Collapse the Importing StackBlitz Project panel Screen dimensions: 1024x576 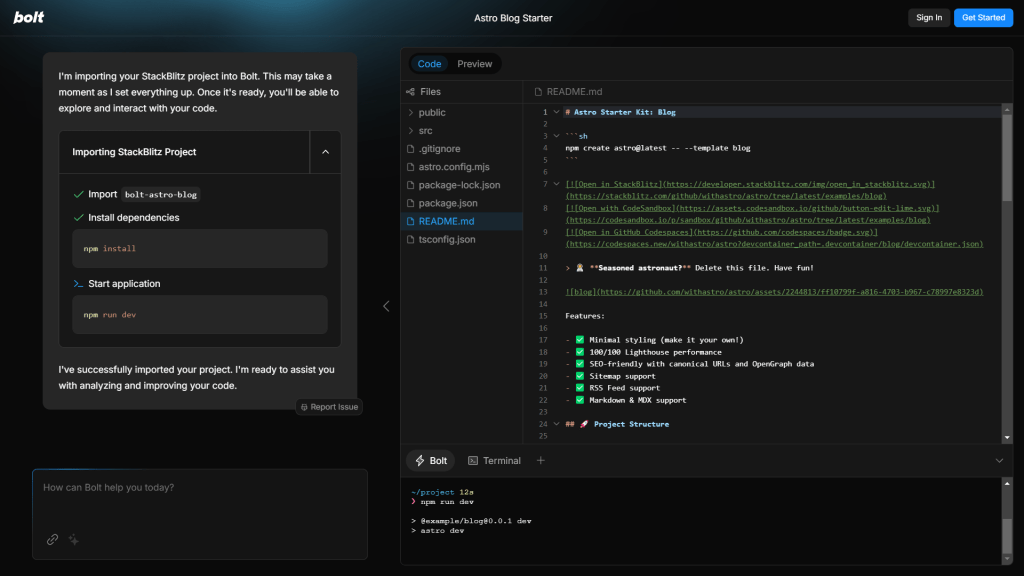(325, 153)
